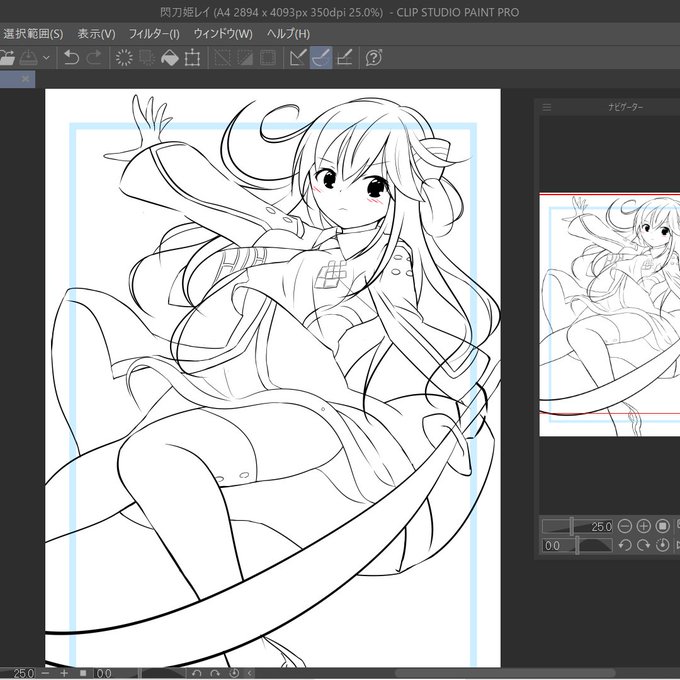The image size is (680, 680).
Task: Activate the Scale/Rotate transform icon
Action: click(192, 58)
